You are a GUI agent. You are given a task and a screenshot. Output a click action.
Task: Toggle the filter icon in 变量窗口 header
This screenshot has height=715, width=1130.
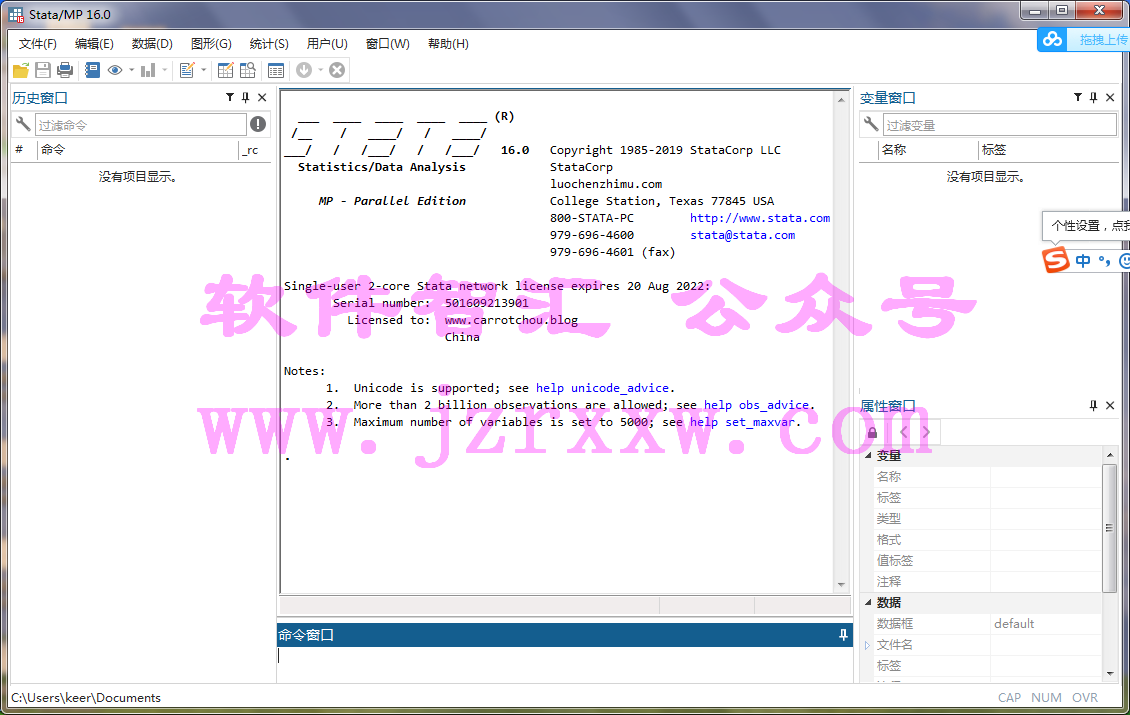pyautogui.click(x=1077, y=97)
